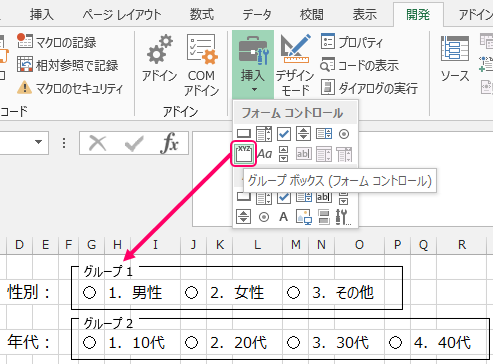Select radio button 3. 30代
This screenshot has width=493, height=364.
coord(293,342)
